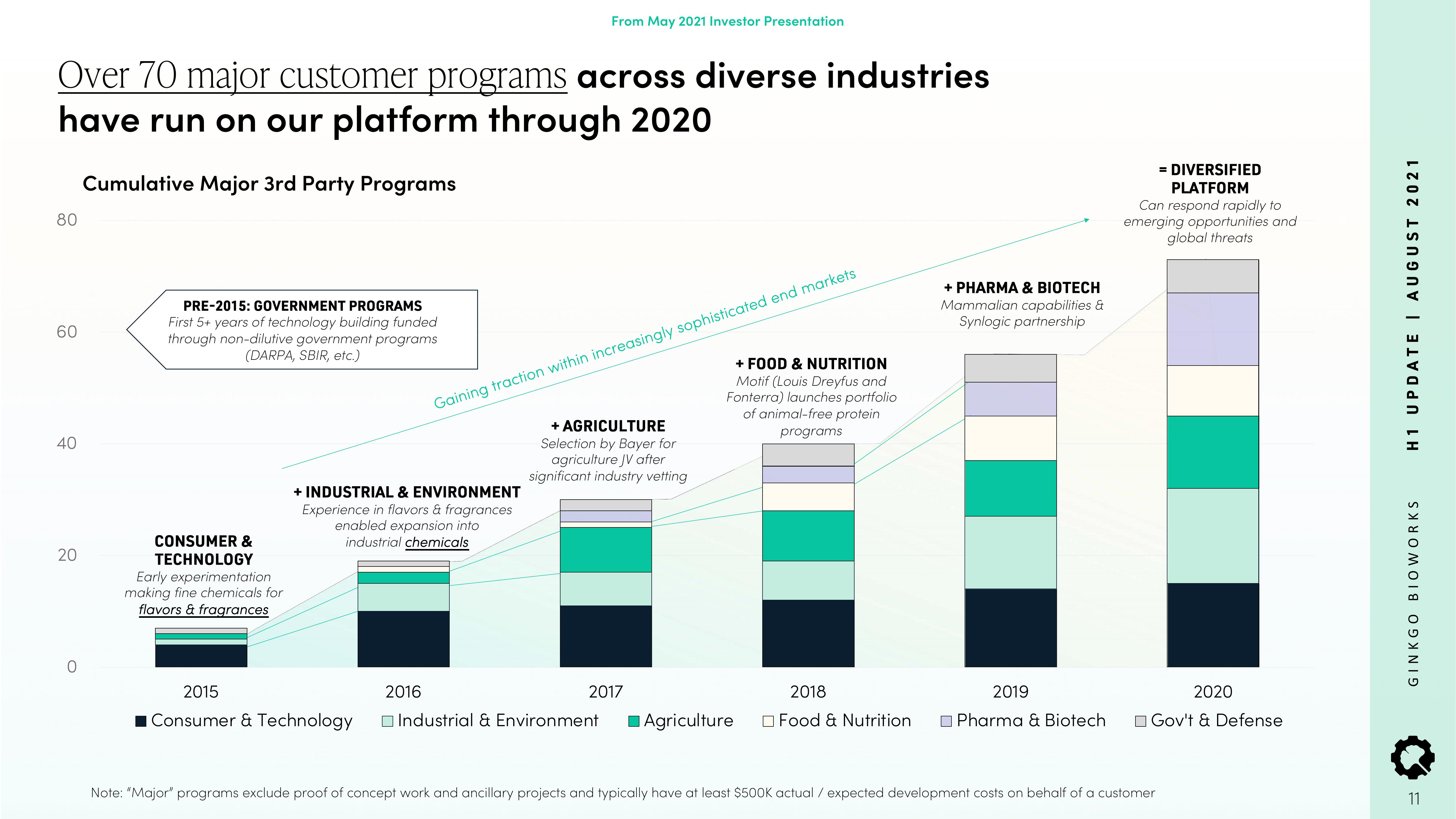This screenshot has width=1456, height=819.
Task: Click the gray Gov't & Defense segment in 2018 bar
Action: pos(808,455)
